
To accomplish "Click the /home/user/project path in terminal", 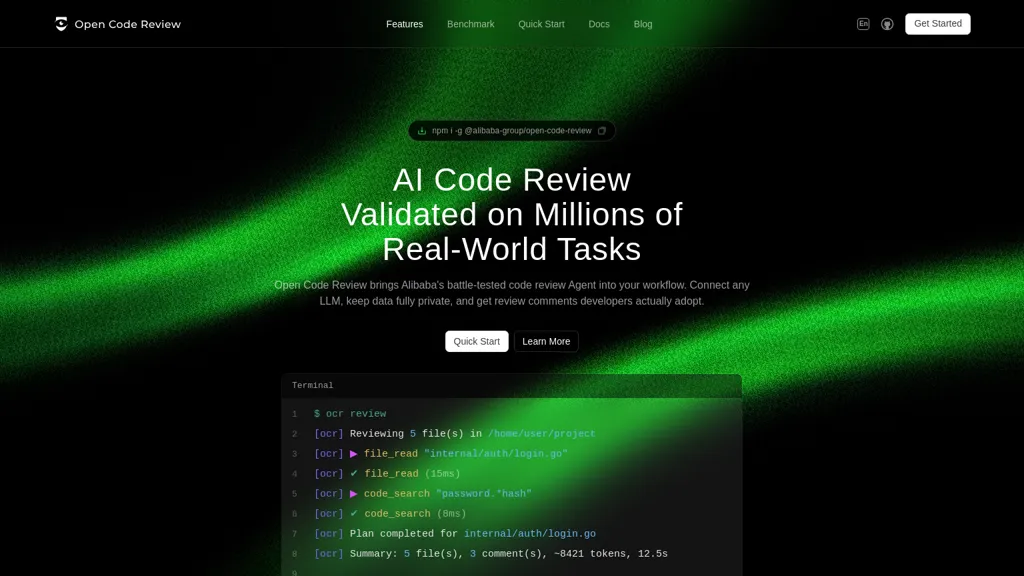I will pyautogui.click(x=541, y=434).
